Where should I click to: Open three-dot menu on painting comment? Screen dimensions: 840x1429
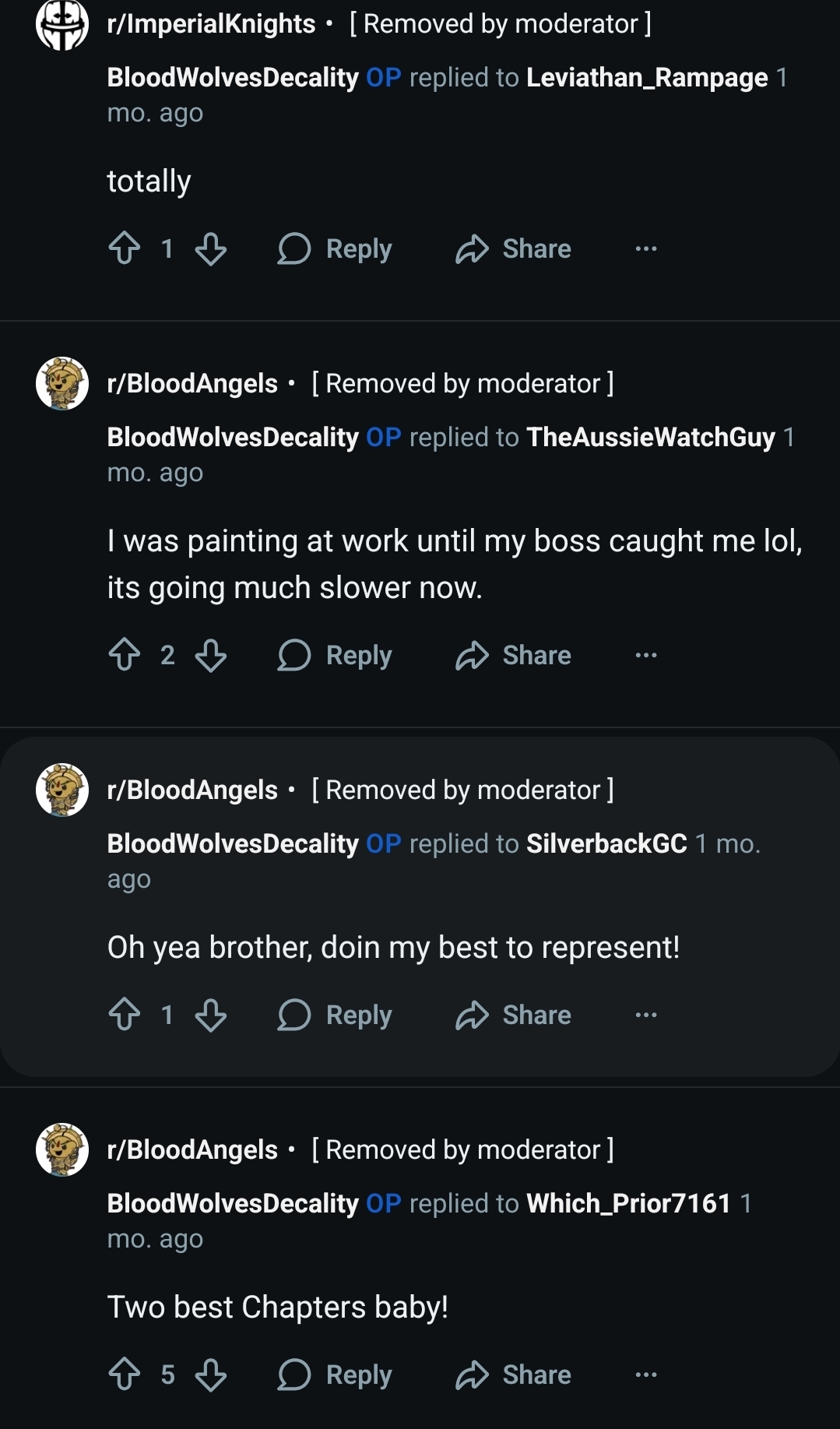[645, 655]
